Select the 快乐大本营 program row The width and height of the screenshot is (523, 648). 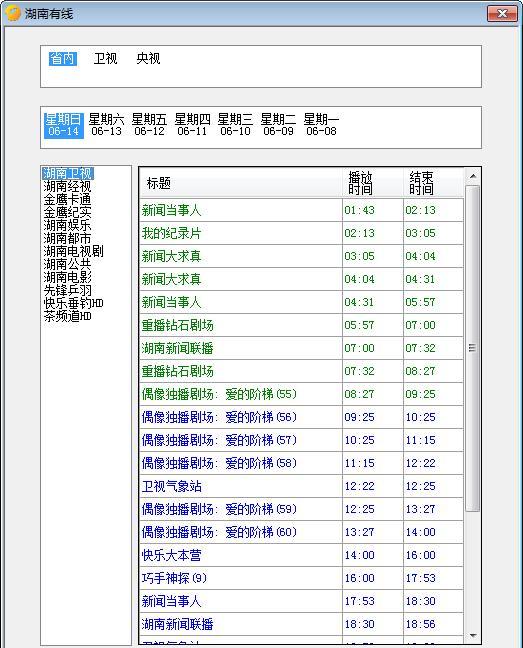[x=301, y=555]
